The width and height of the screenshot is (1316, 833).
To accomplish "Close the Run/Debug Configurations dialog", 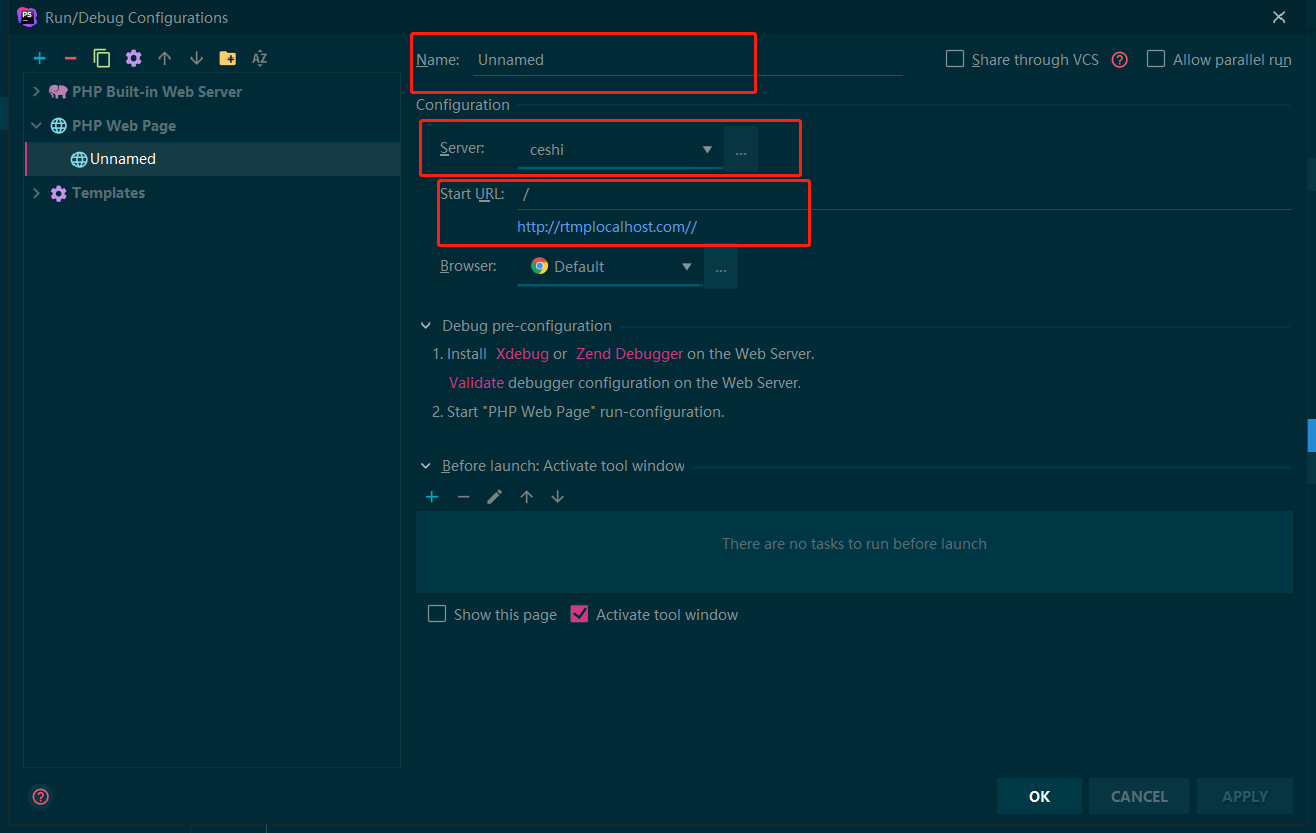I will 1279,17.
